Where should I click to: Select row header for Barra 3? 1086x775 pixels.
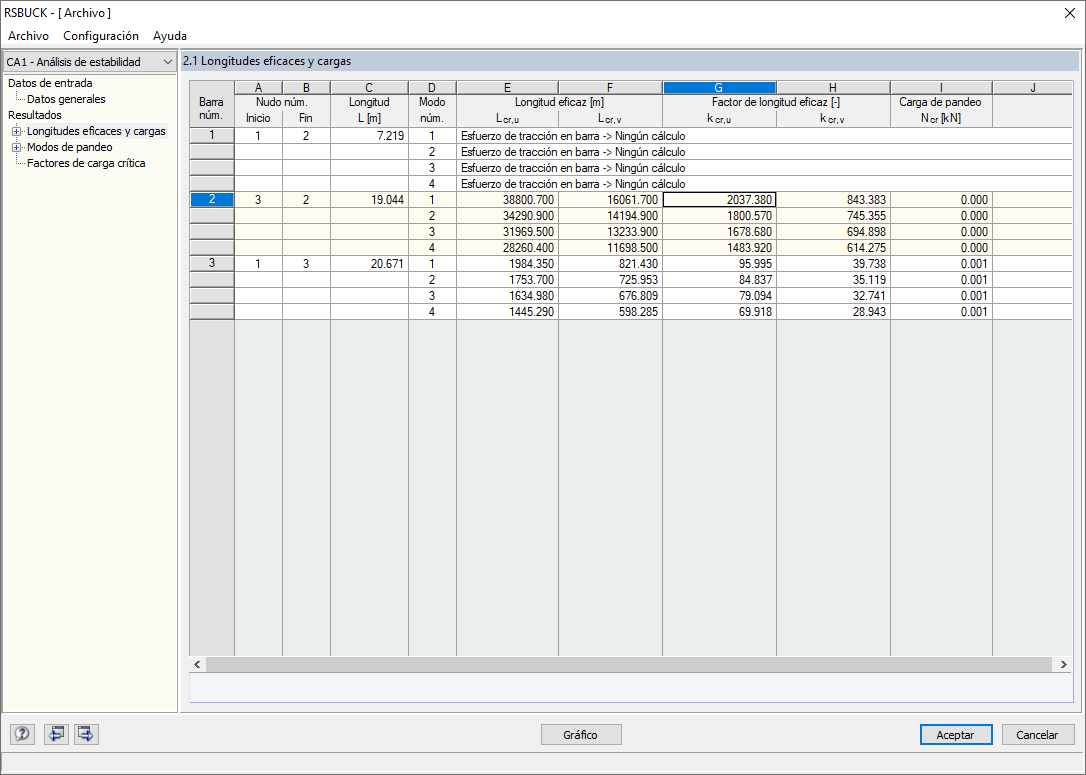211,263
